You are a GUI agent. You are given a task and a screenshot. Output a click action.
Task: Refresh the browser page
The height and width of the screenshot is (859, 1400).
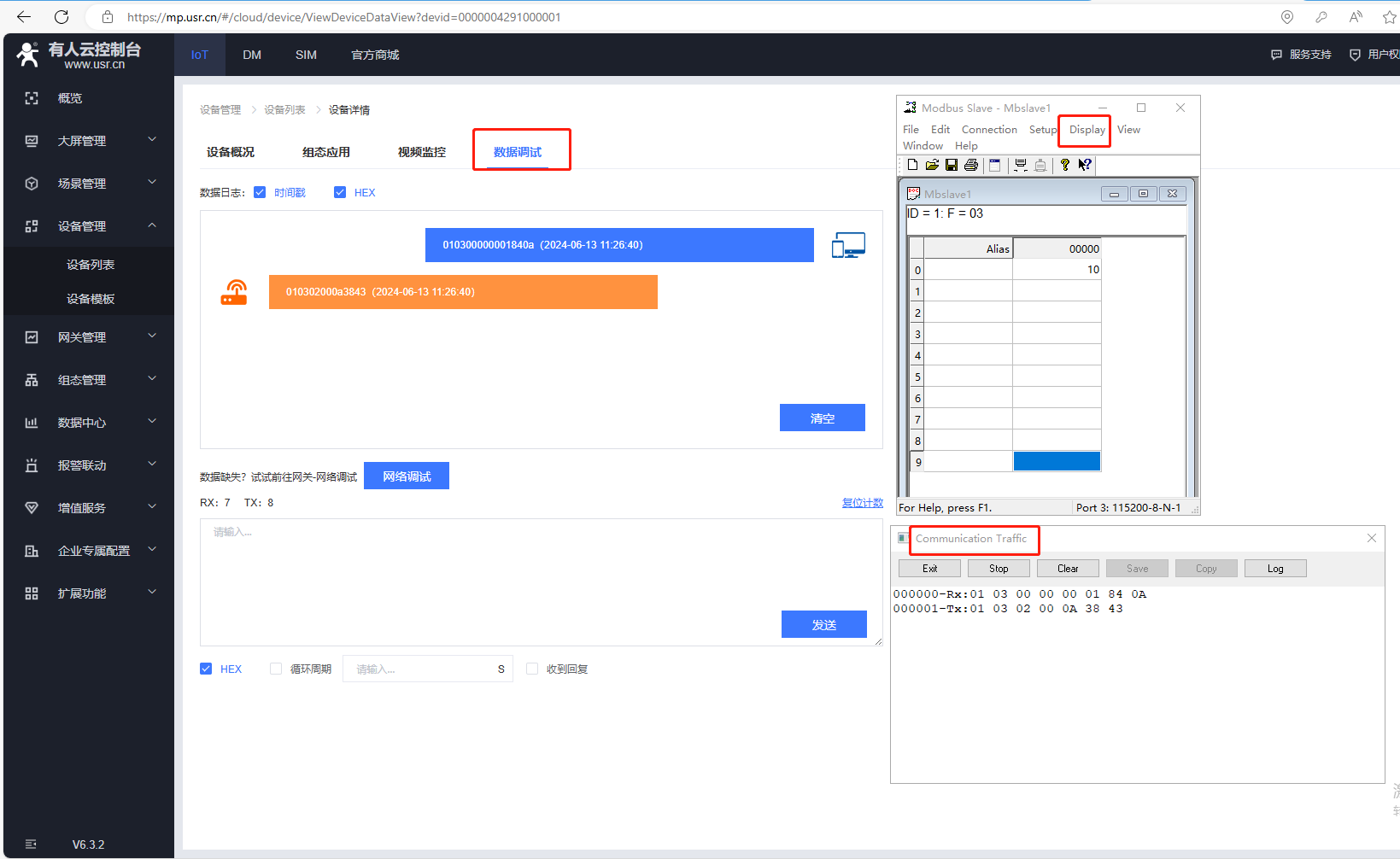point(62,17)
